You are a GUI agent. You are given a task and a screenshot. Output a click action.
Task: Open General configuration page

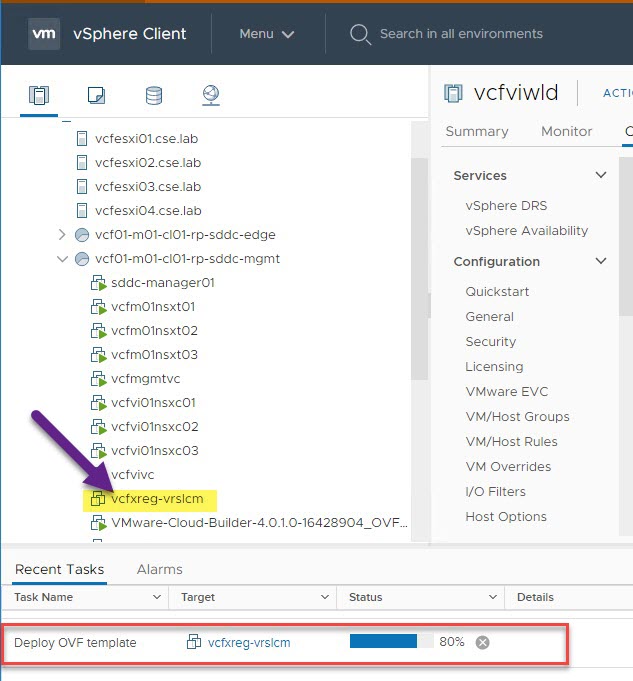click(490, 317)
